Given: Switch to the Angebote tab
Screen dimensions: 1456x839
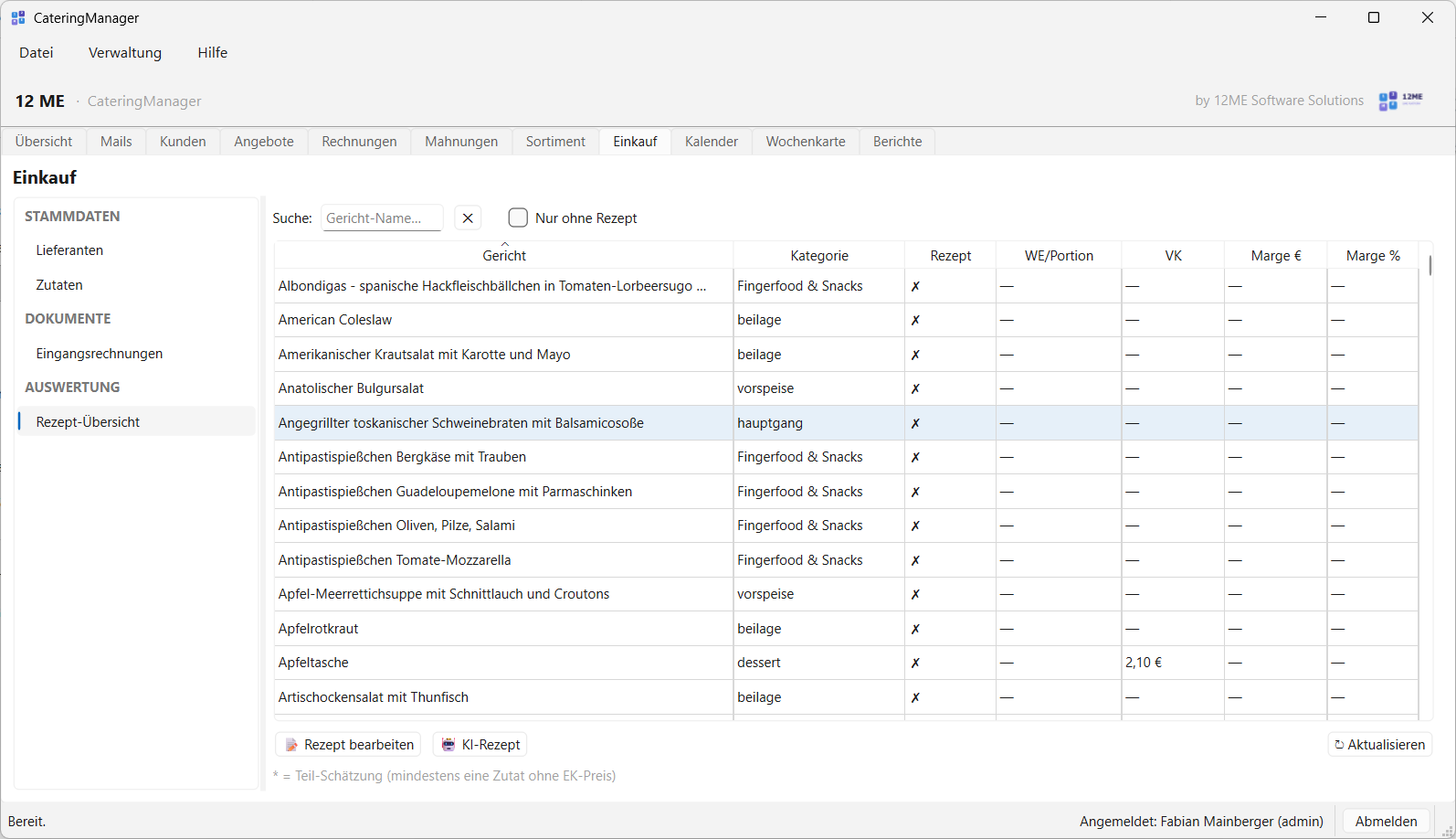Looking at the screenshot, I should 264,142.
